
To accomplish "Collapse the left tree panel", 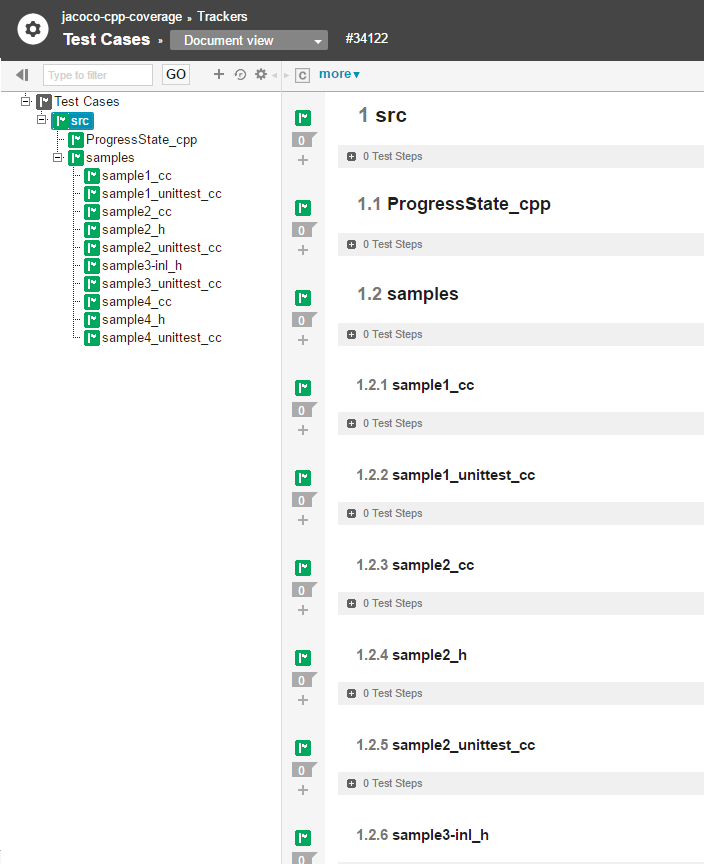I will 22,75.
